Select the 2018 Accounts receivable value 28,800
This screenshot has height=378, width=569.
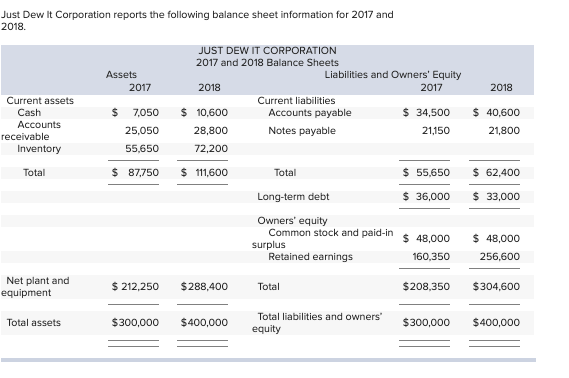pyautogui.click(x=211, y=131)
